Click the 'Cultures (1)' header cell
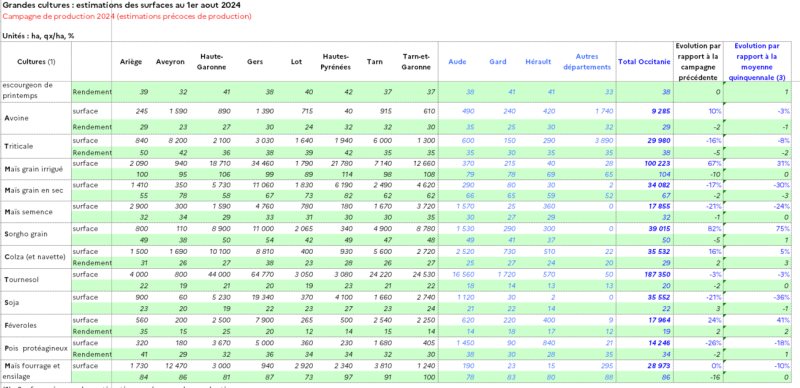The width and height of the screenshot is (800, 388). click(x=36, y=62)
